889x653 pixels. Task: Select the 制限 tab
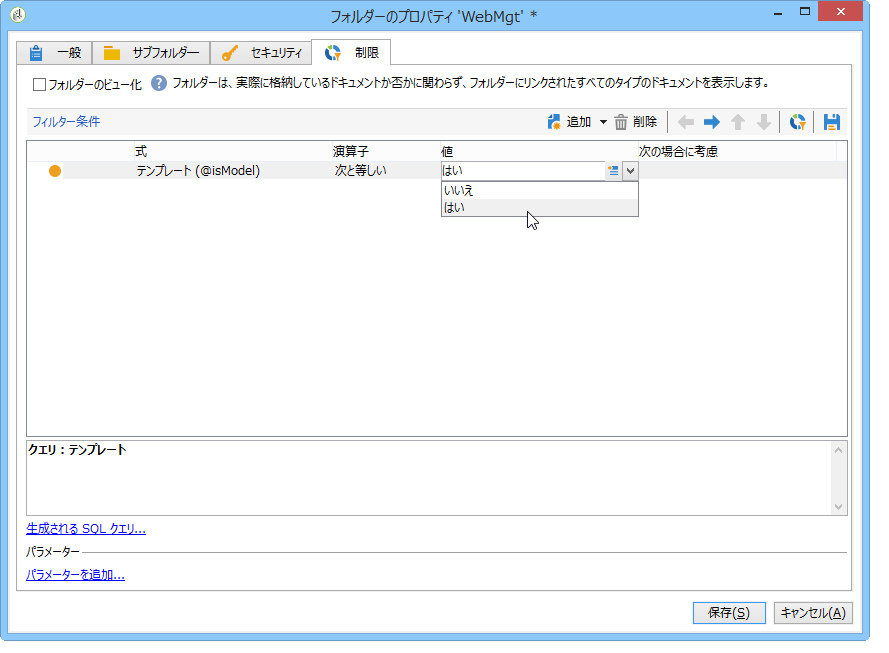(351, 53)
